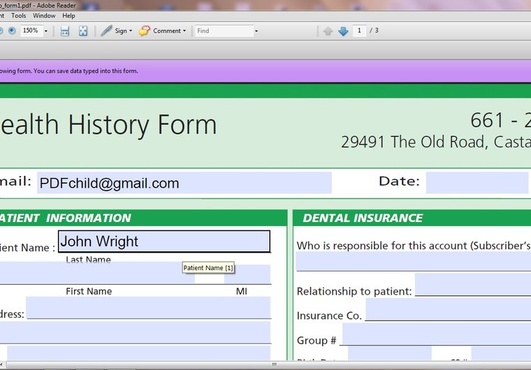This screenshot has width=531, height=370.
Task: Go to previous page with up arrow
Action: point(327,31)
